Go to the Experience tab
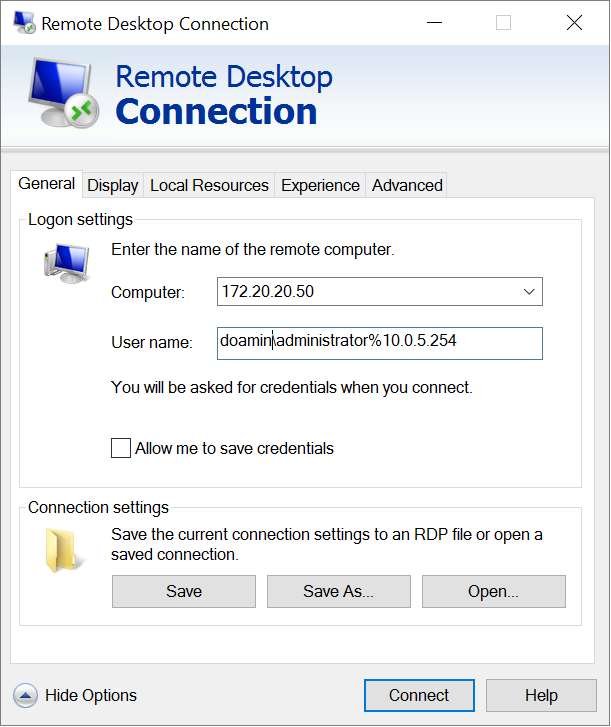 point(320,186)
